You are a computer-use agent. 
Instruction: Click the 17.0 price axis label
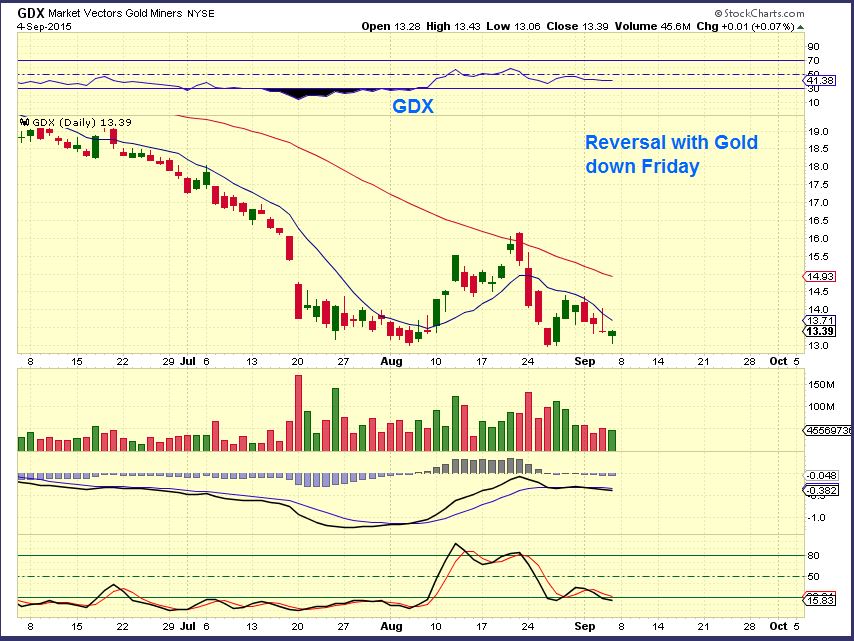818,203
